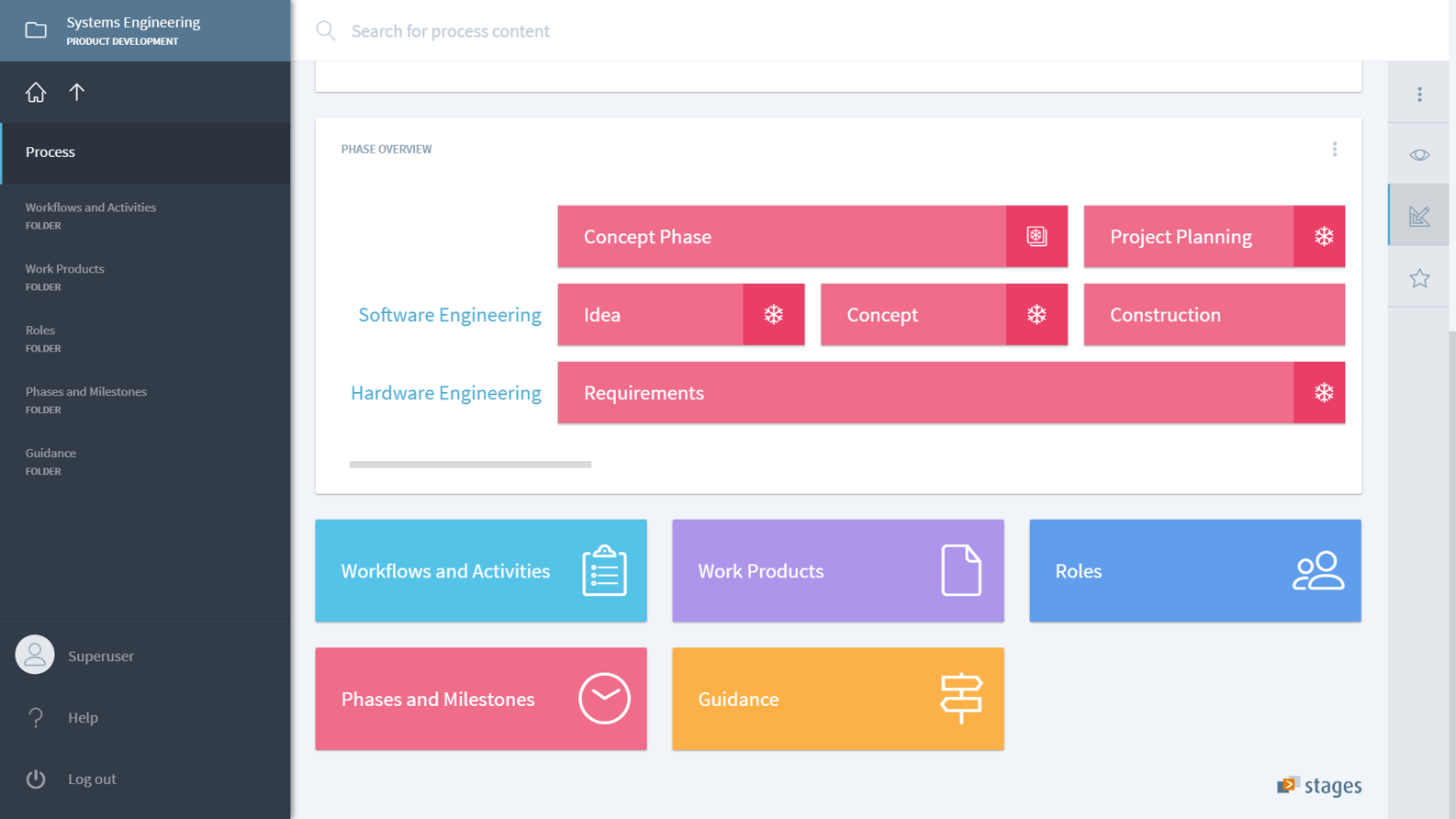Click the home icon in sidebar
The image size is (1456, 819).
[35, 93]
